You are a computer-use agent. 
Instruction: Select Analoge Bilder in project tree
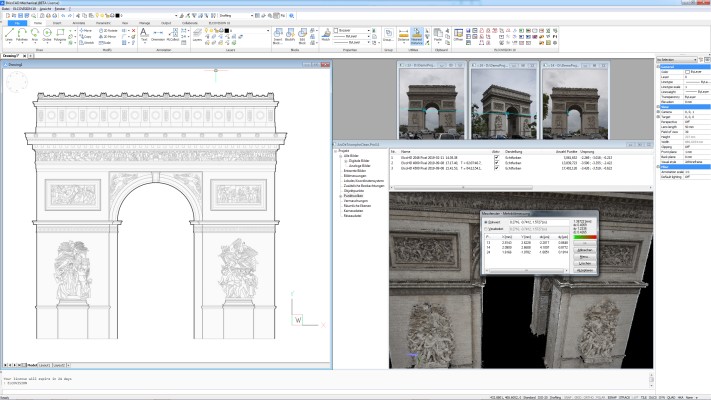click(x=360, y=166)
